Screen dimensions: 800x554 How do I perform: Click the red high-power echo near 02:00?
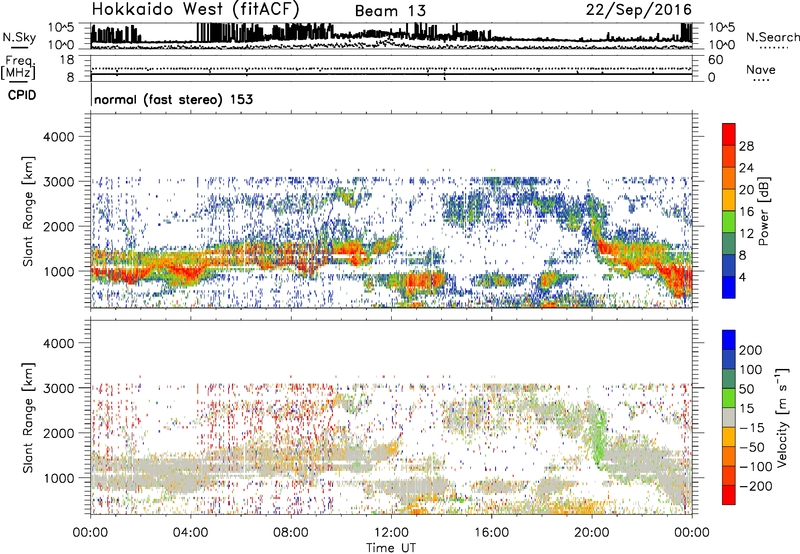[130, 277]
